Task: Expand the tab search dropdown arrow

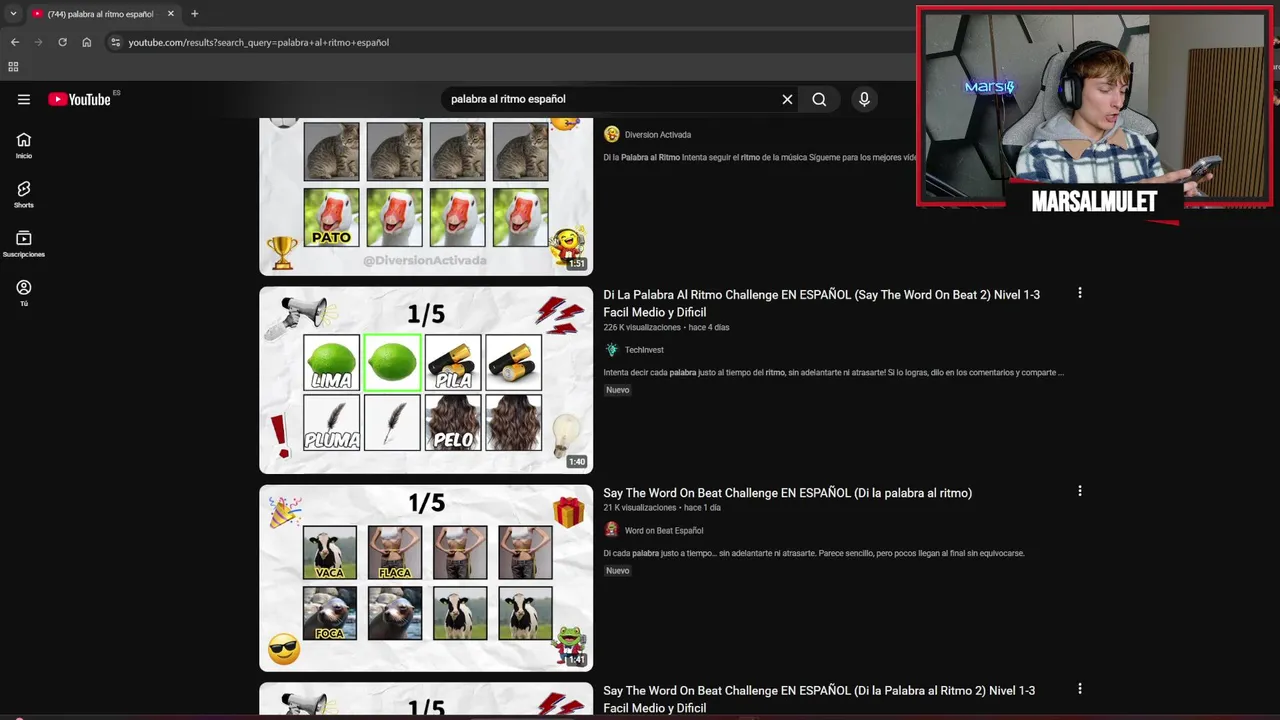Action: point(13,14)
